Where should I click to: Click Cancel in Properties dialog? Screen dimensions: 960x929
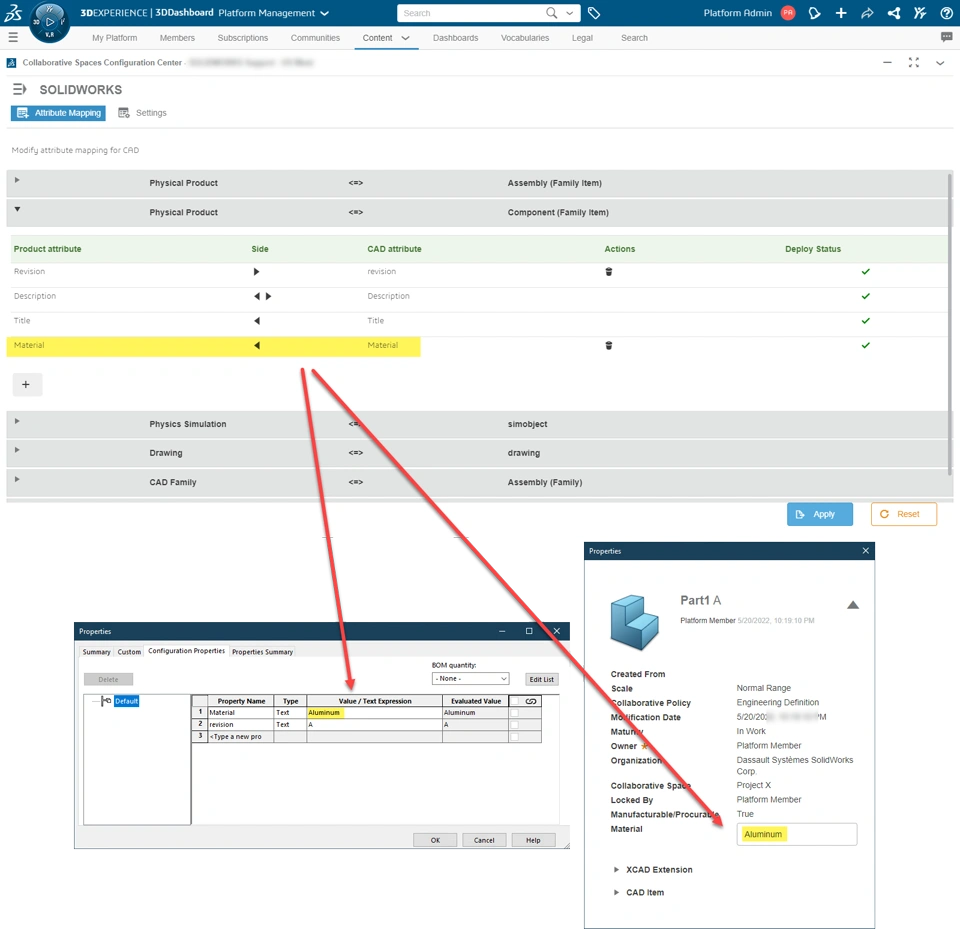coord(484,840)
